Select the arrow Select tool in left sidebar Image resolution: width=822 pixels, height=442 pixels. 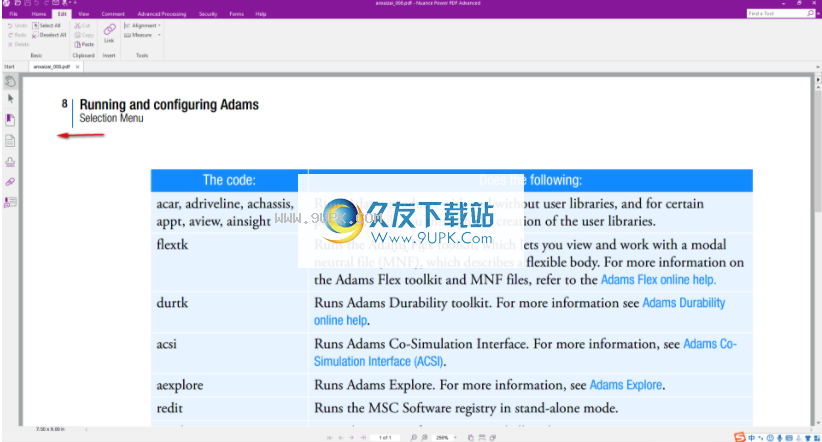[x=10, y=99]
